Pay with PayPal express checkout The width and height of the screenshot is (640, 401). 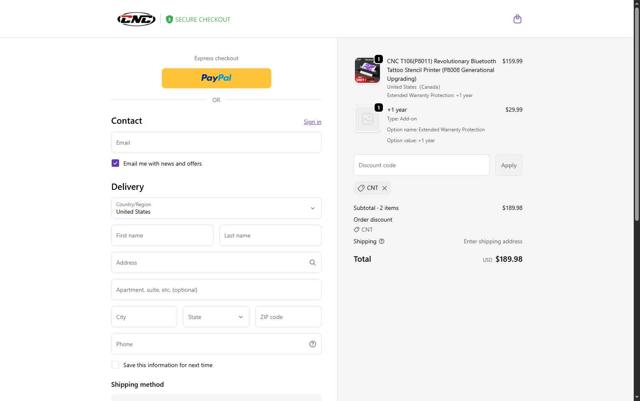coord(216,77)
